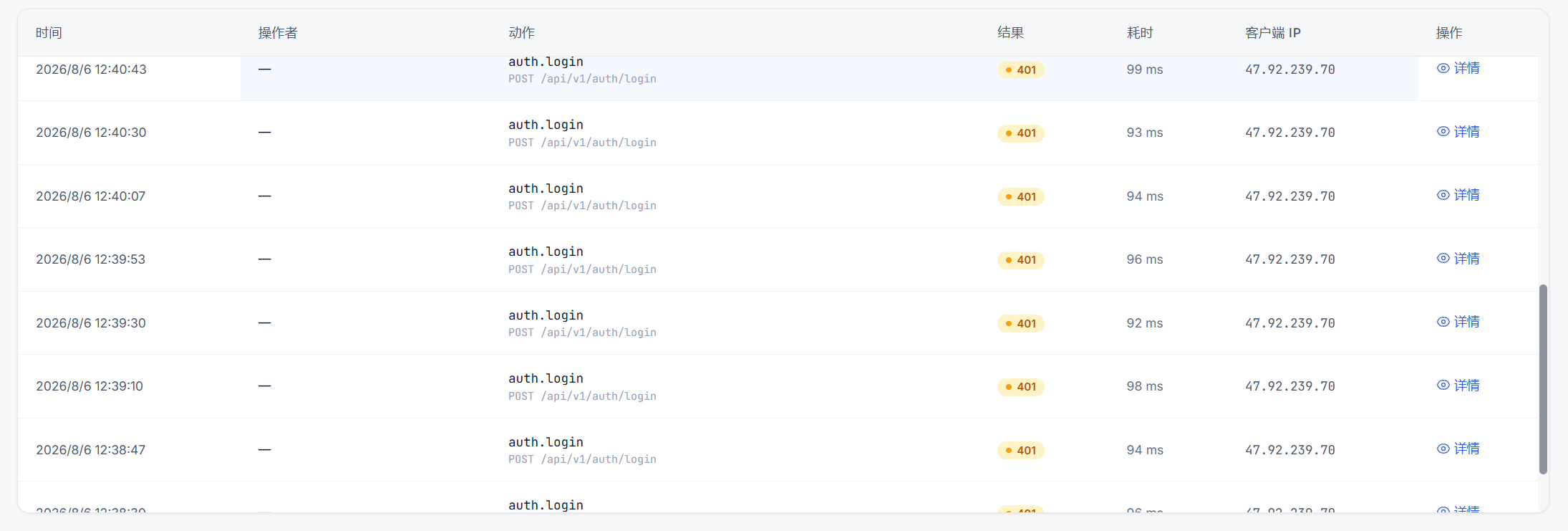Click the 耗时 column header
The image size is (1568, 531).
[x=1140, y=33]
